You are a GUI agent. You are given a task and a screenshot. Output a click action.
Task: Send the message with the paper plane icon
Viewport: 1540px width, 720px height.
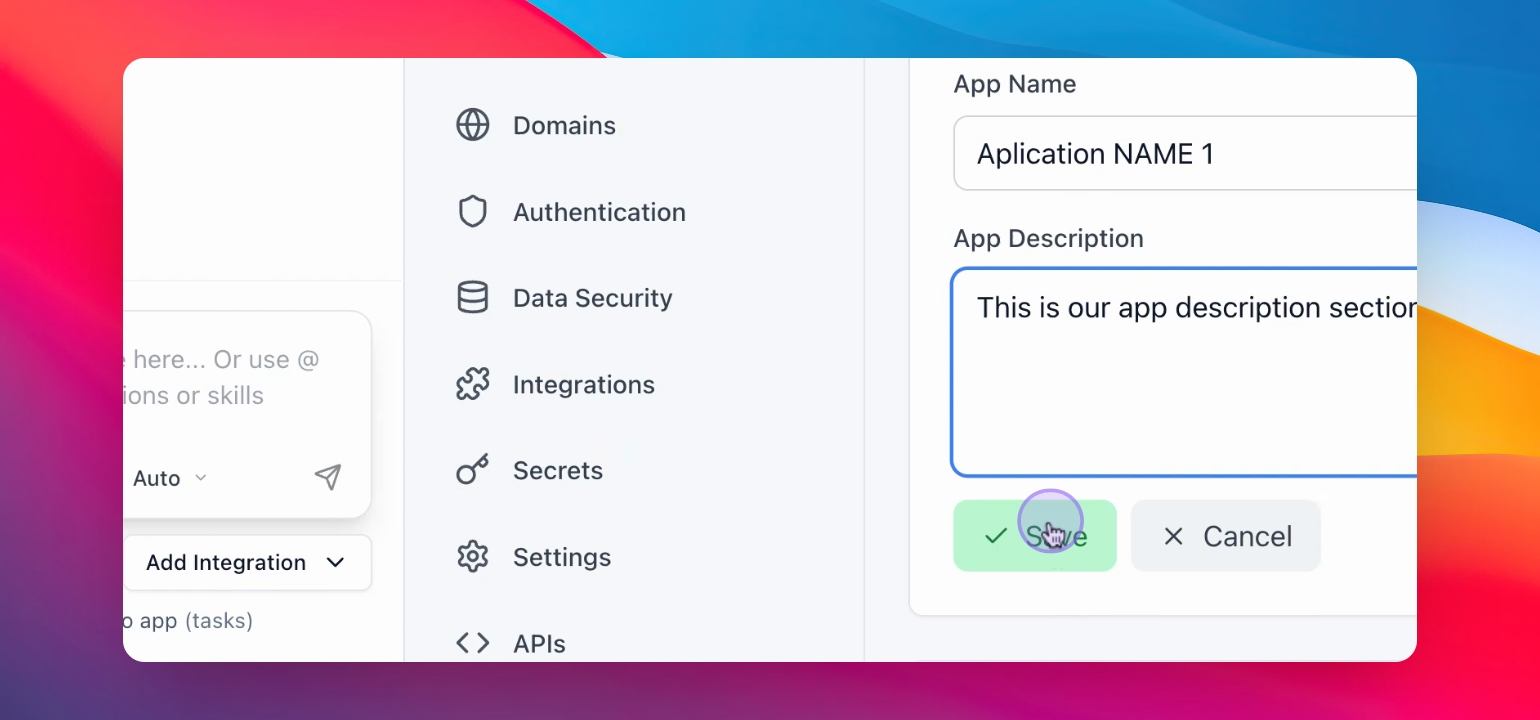pos(328,477)
